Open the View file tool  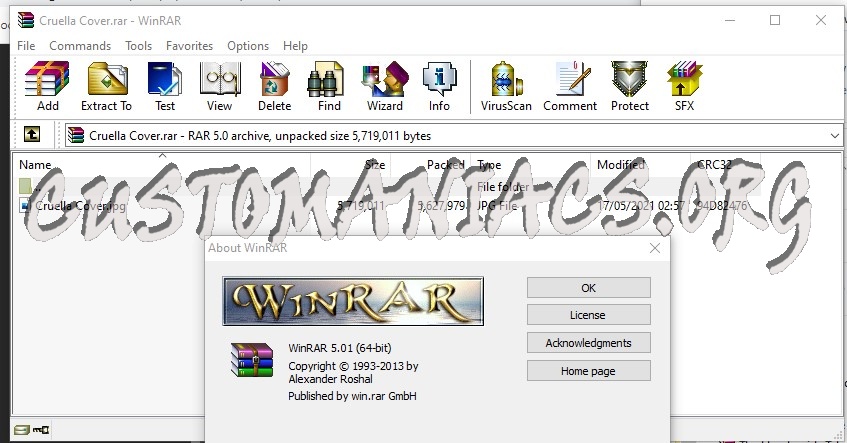pos(219,86)
